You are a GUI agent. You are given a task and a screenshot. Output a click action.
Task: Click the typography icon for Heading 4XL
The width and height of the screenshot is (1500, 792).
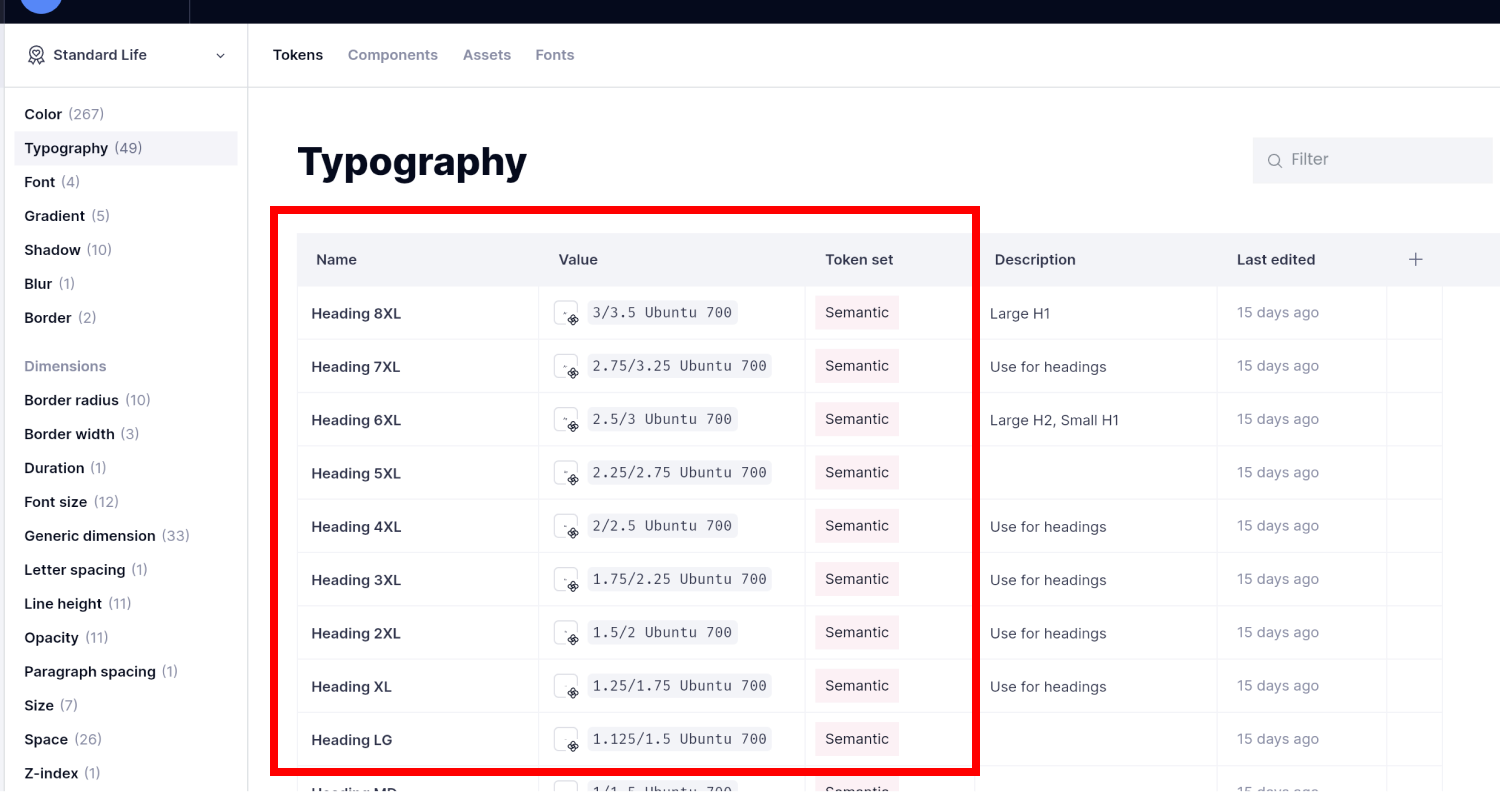point(566,526)
